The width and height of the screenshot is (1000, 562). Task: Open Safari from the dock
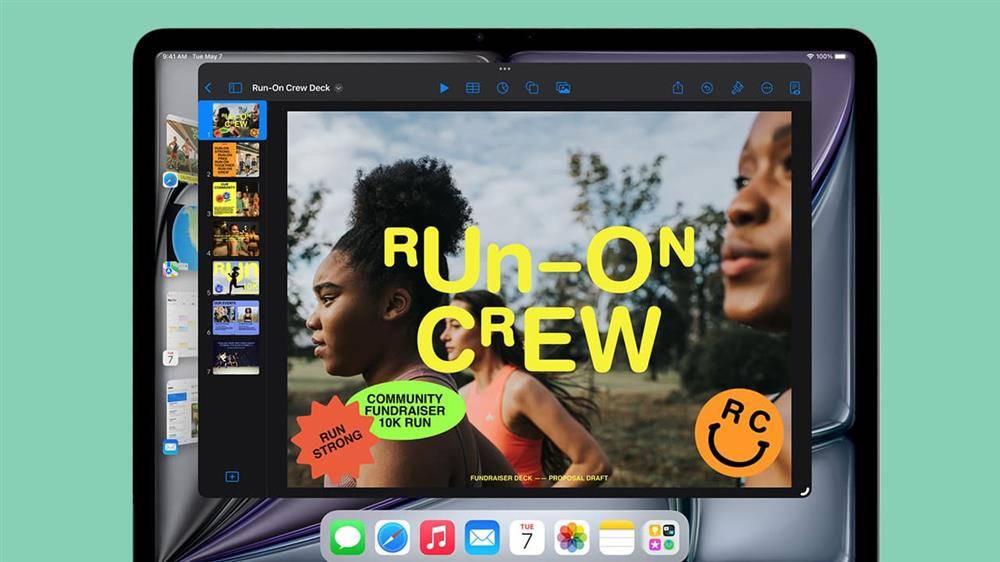[x=392, y=537]
